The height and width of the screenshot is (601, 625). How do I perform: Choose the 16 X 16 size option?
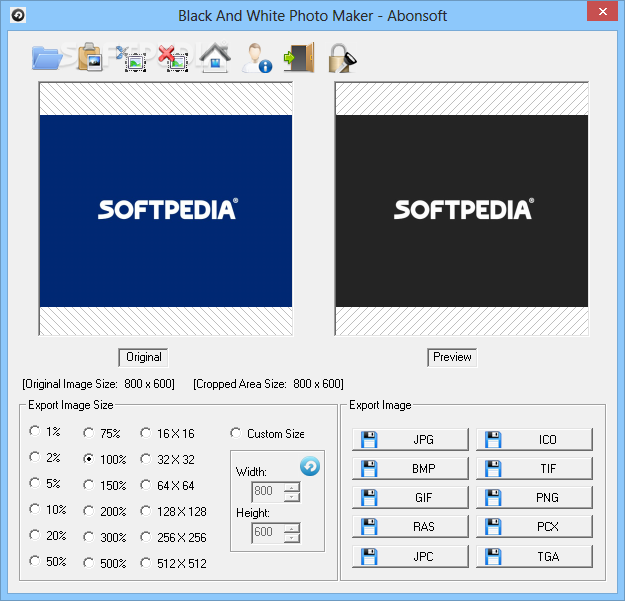[167, 433]
